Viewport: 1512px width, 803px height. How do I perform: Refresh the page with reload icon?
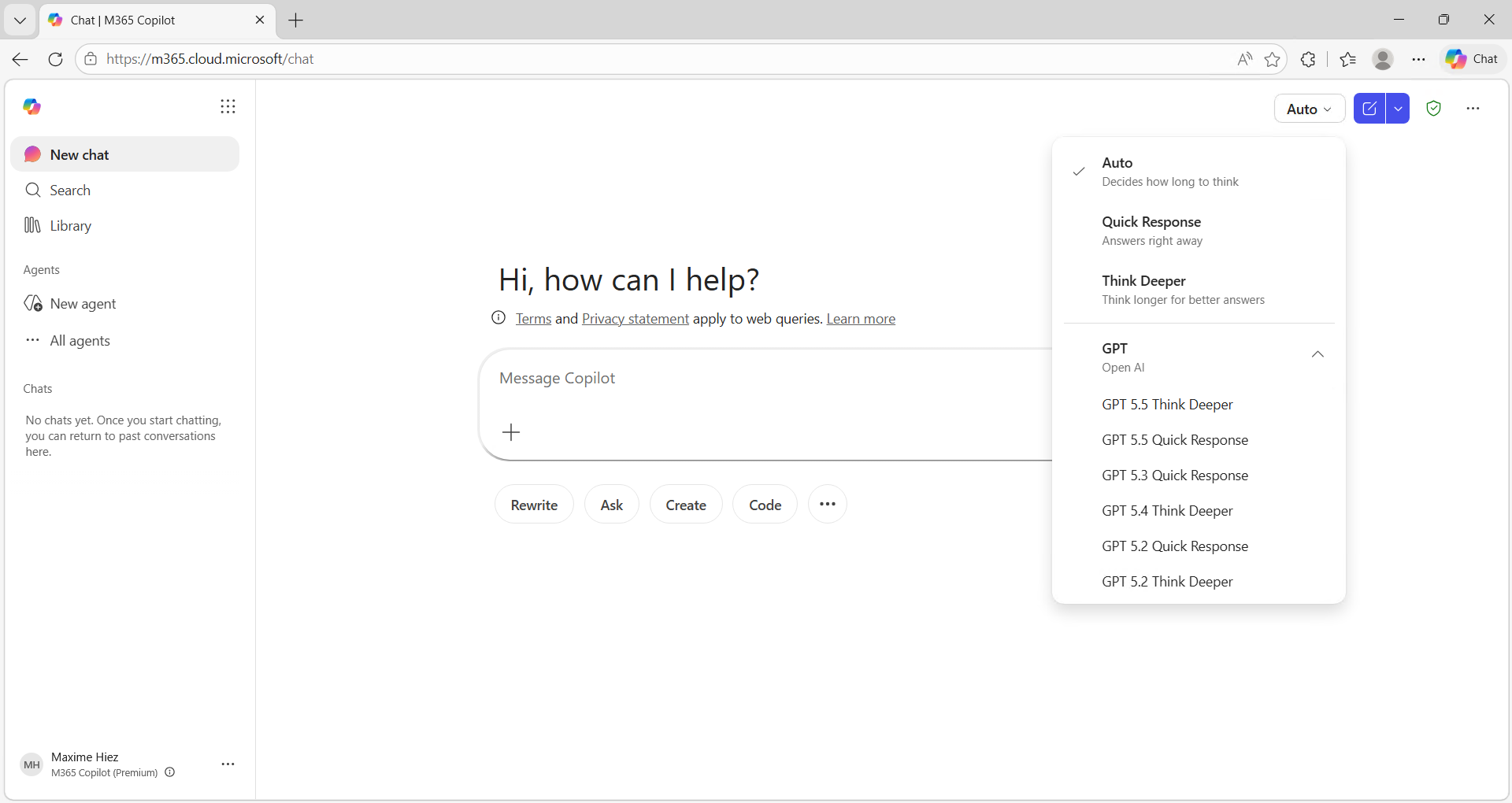tap(55, 59)
